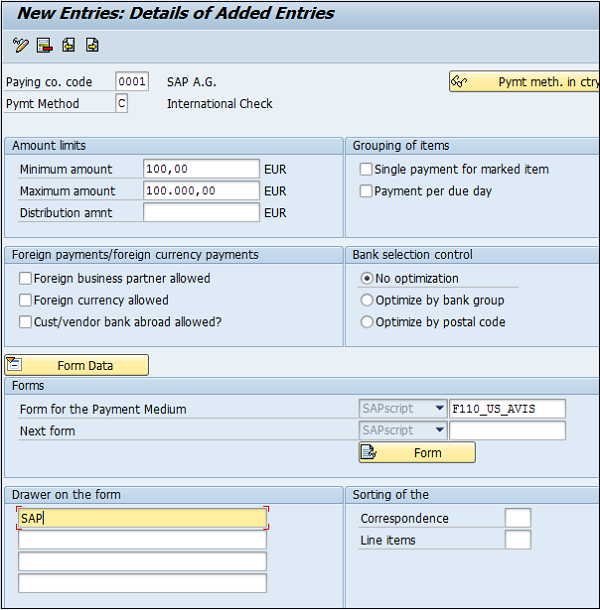Check Single payment for marked item
The width and height of the screenshot is (600, 610).
[366, 169]
